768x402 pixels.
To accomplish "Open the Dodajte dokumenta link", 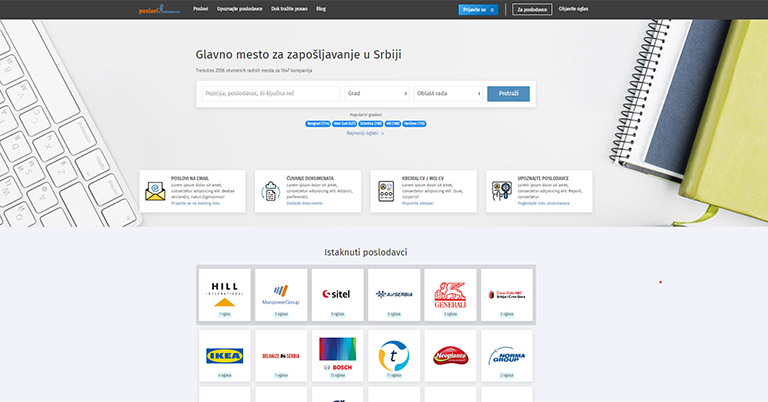I will point(304,203).
